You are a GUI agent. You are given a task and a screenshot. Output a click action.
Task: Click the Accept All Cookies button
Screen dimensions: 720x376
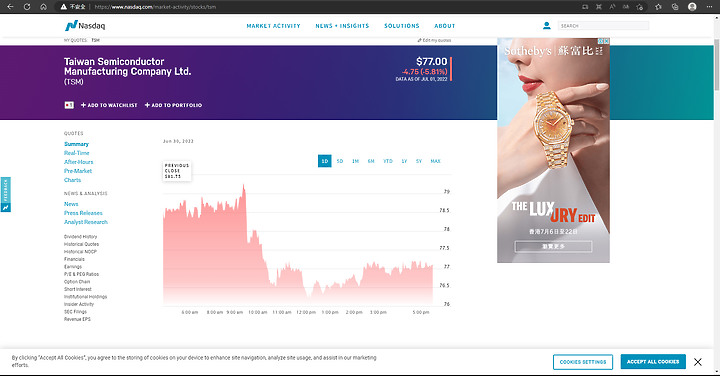coord(653,362)
